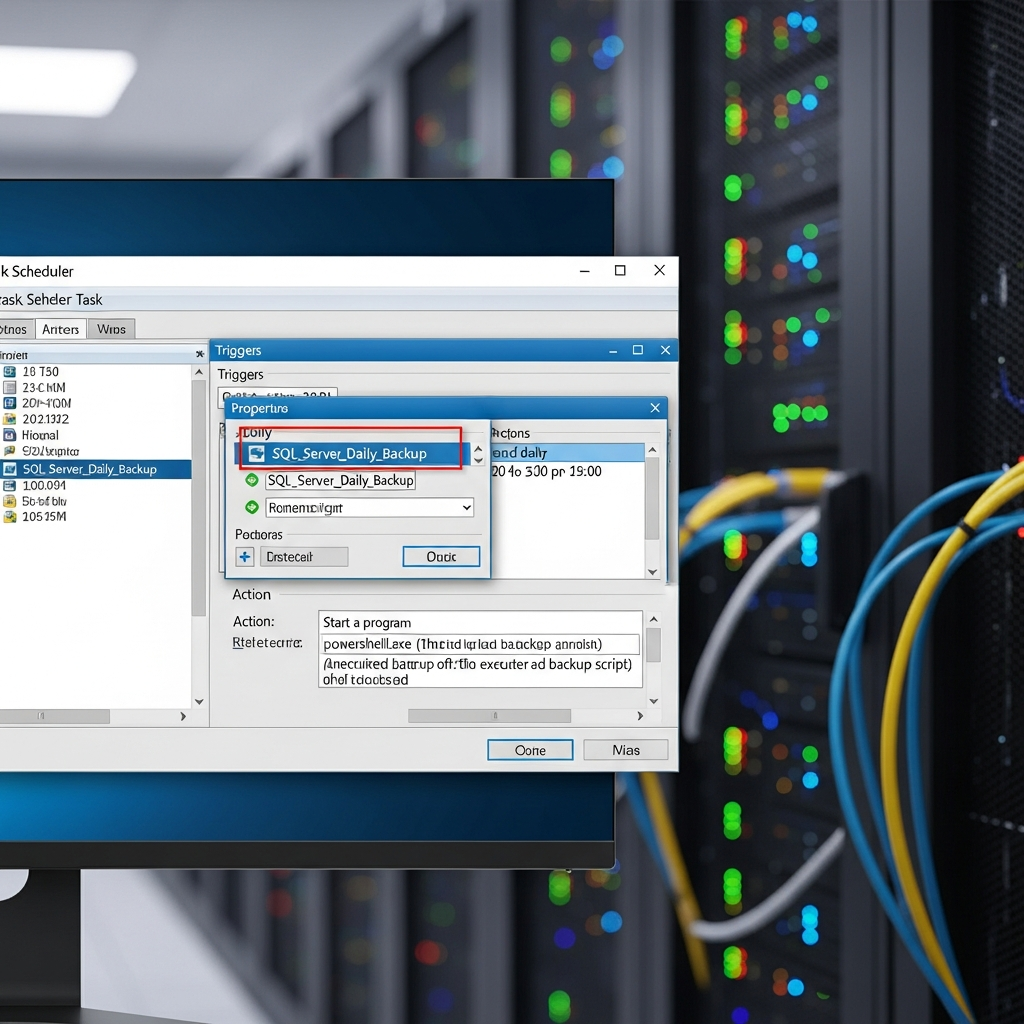Click the horizontal scrollbar under the Action area
The width and height of the screenshot is (1024, 1024).
coord(490,715)
